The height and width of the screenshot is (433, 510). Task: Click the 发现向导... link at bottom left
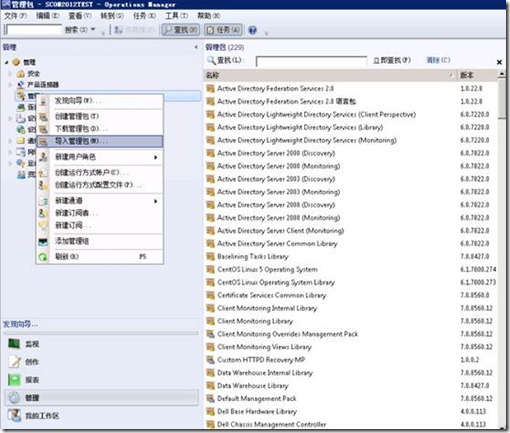pos(20,324)
